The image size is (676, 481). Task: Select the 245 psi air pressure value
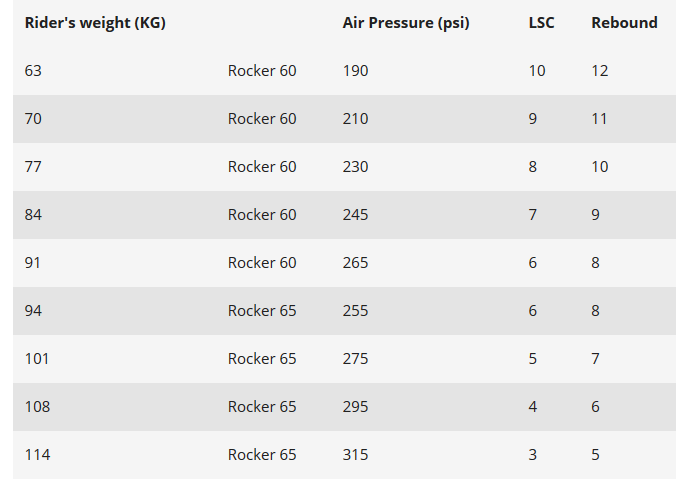click(x=355, y=215)
